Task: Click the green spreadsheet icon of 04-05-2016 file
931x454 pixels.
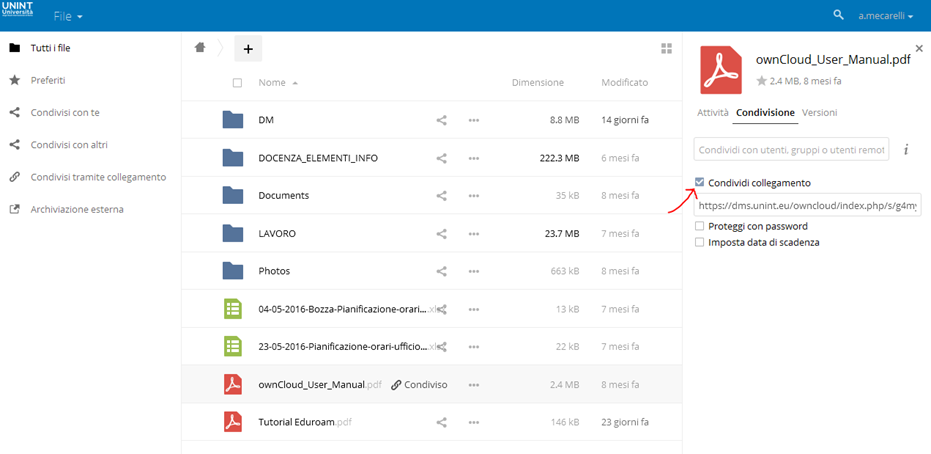Action: 233,309
